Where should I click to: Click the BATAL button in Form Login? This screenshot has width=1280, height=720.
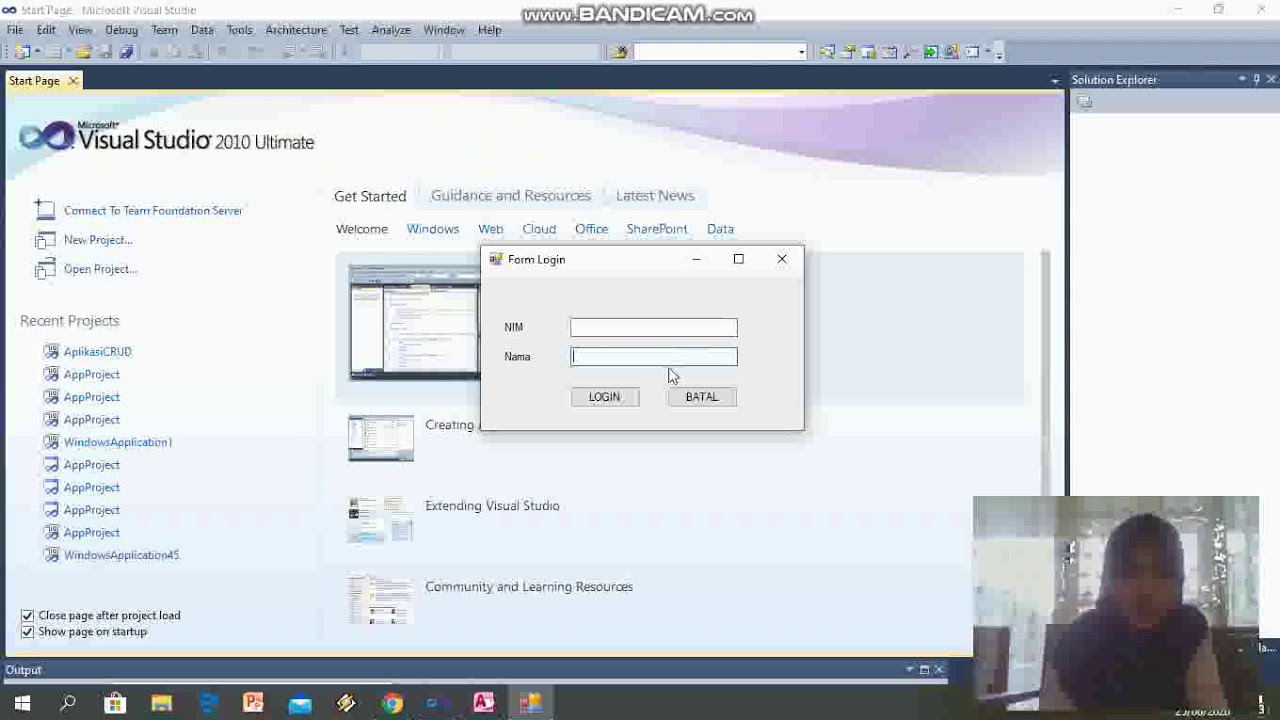[702, 397]
